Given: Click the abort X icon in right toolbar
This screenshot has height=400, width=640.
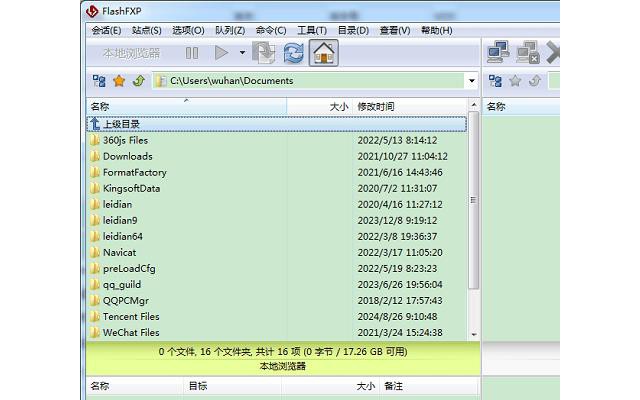Looking at the screenshot, I should tap(553, 52).
